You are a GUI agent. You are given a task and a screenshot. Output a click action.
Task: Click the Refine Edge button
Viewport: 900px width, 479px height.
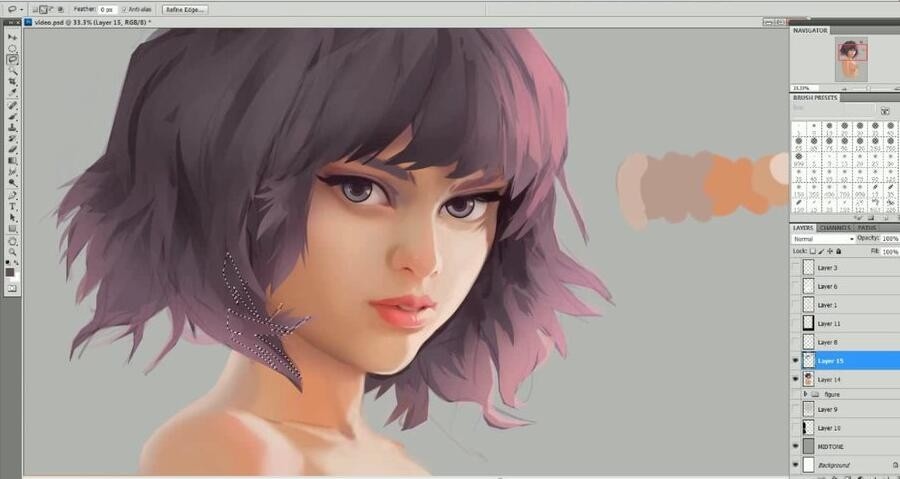click(185, 9)
